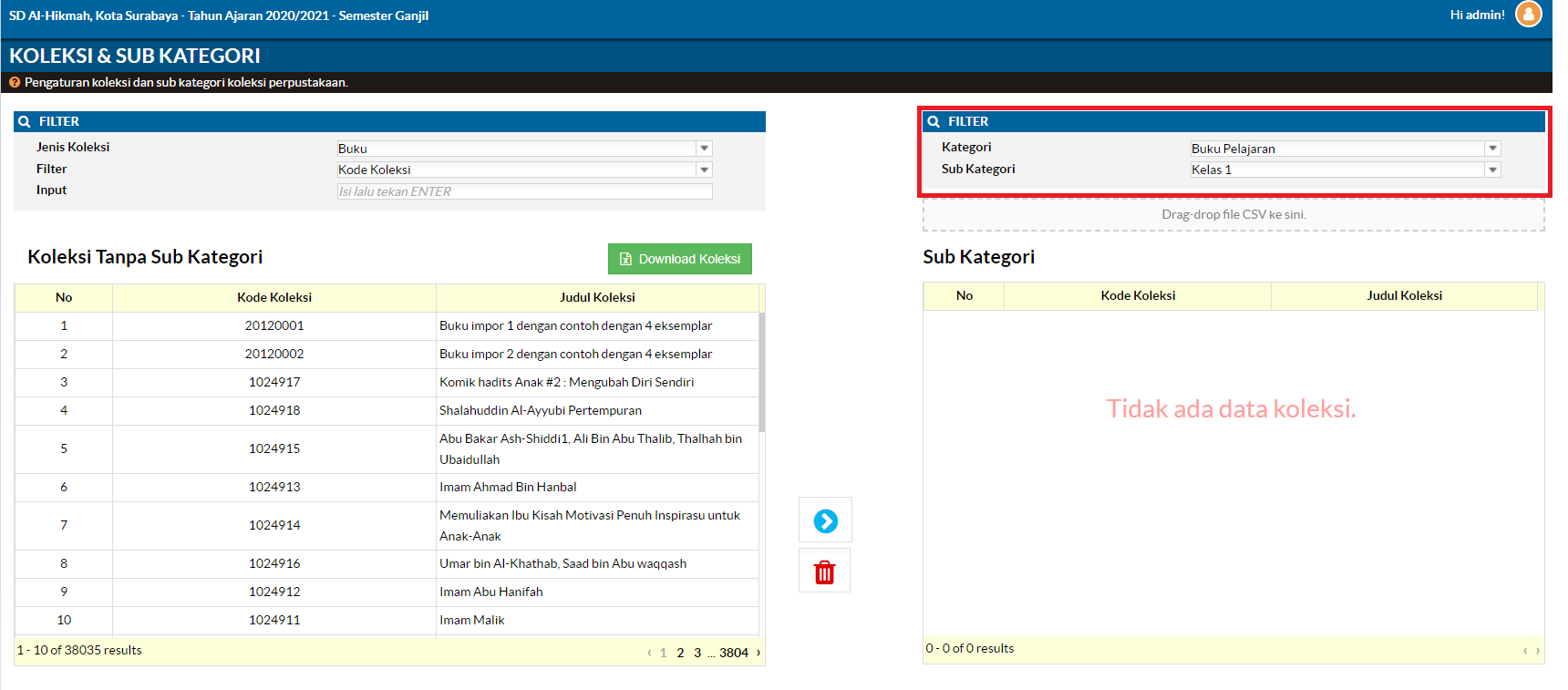This screenshot has width=1568, height=690.
Task: Select the row Umar bin Al-Khathab, Saad bin Abu waqqash
Action: (x=387, y=564)
